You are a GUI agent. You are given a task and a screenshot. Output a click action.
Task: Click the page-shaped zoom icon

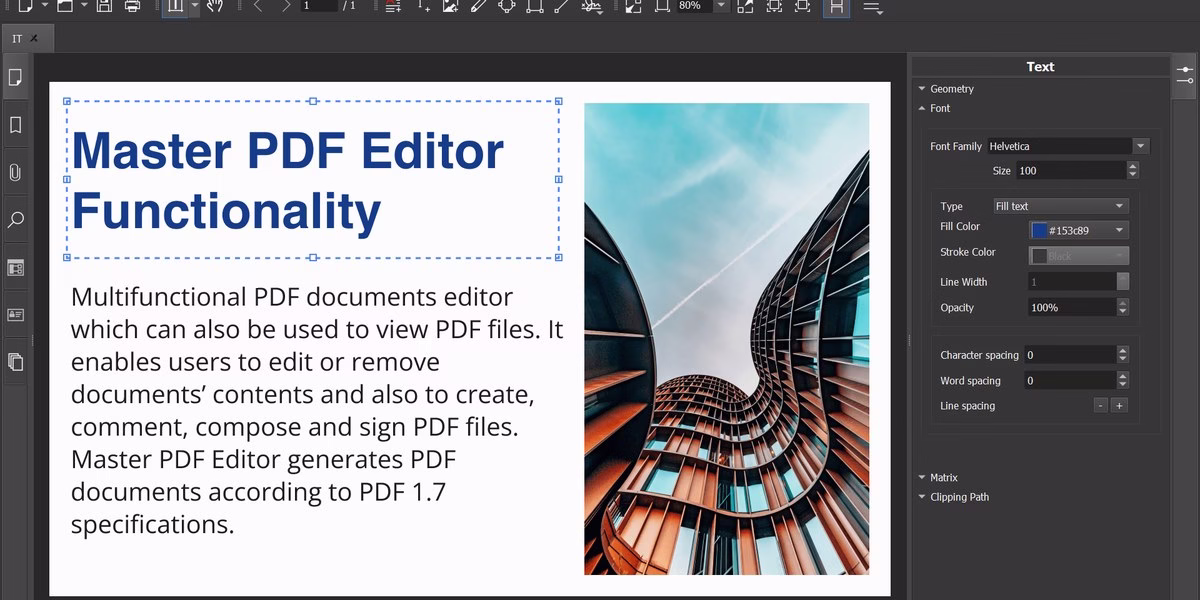point(662,7)
